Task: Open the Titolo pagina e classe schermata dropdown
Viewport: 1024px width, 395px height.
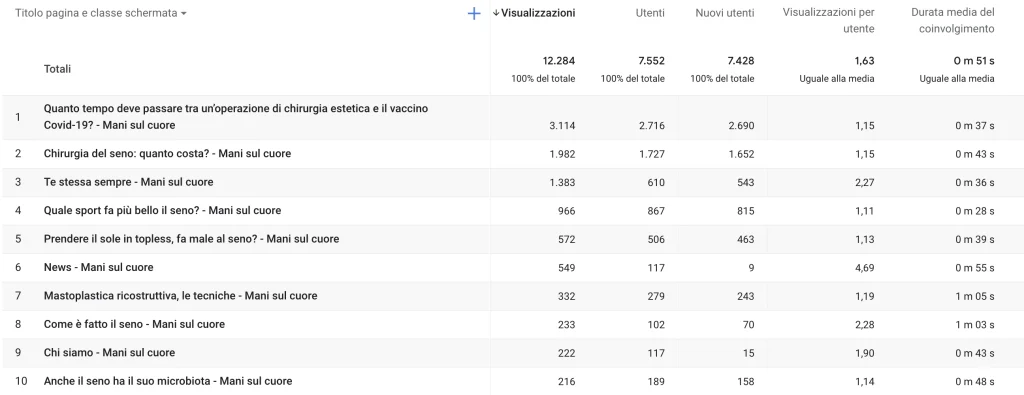Action: point(101,13)
